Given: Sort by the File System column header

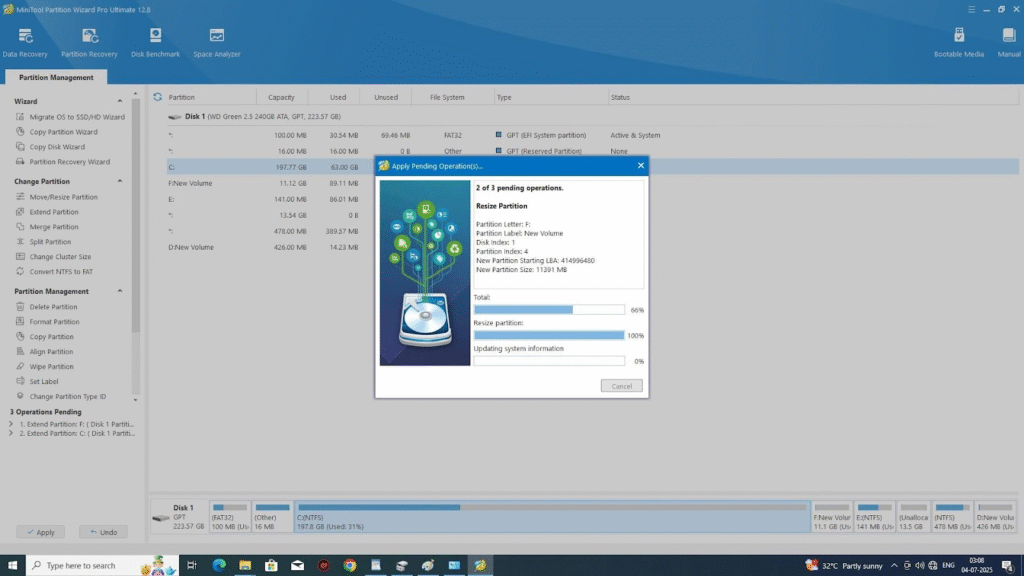Looking at the screenshot, I should pyautogui.click(x=447, y=97).
